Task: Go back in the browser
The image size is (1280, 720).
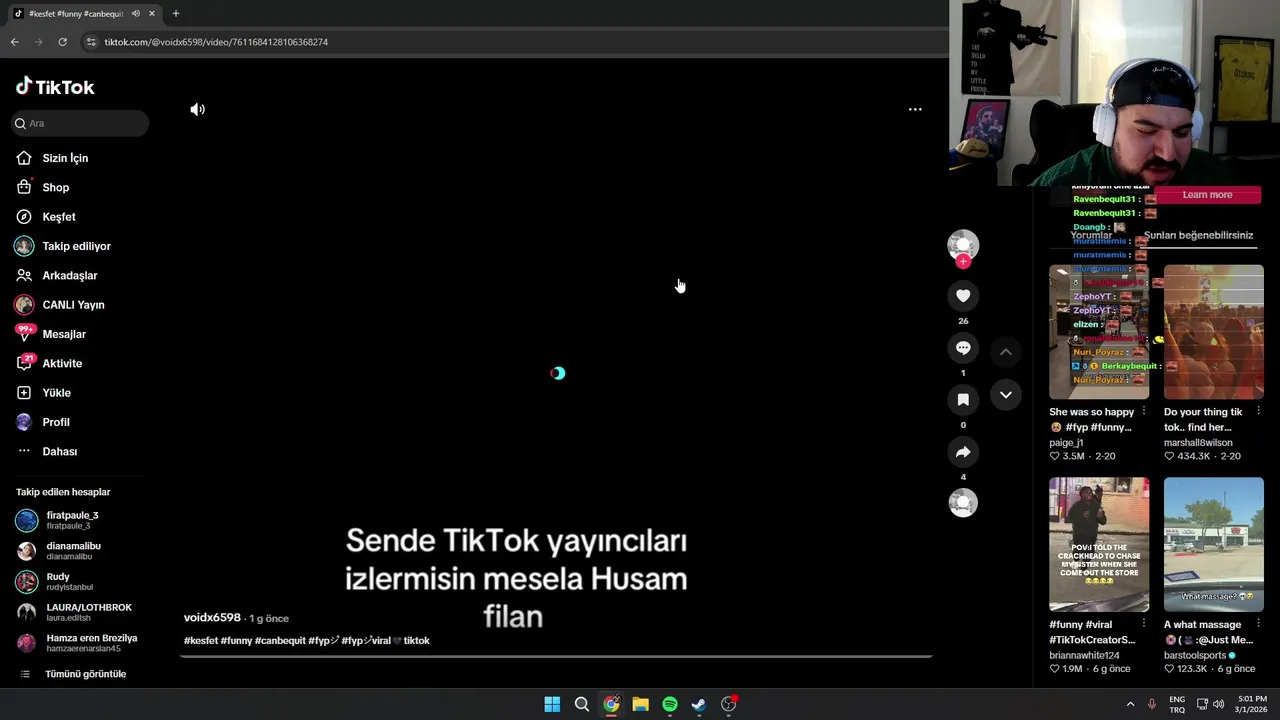Action: [14, 42]
